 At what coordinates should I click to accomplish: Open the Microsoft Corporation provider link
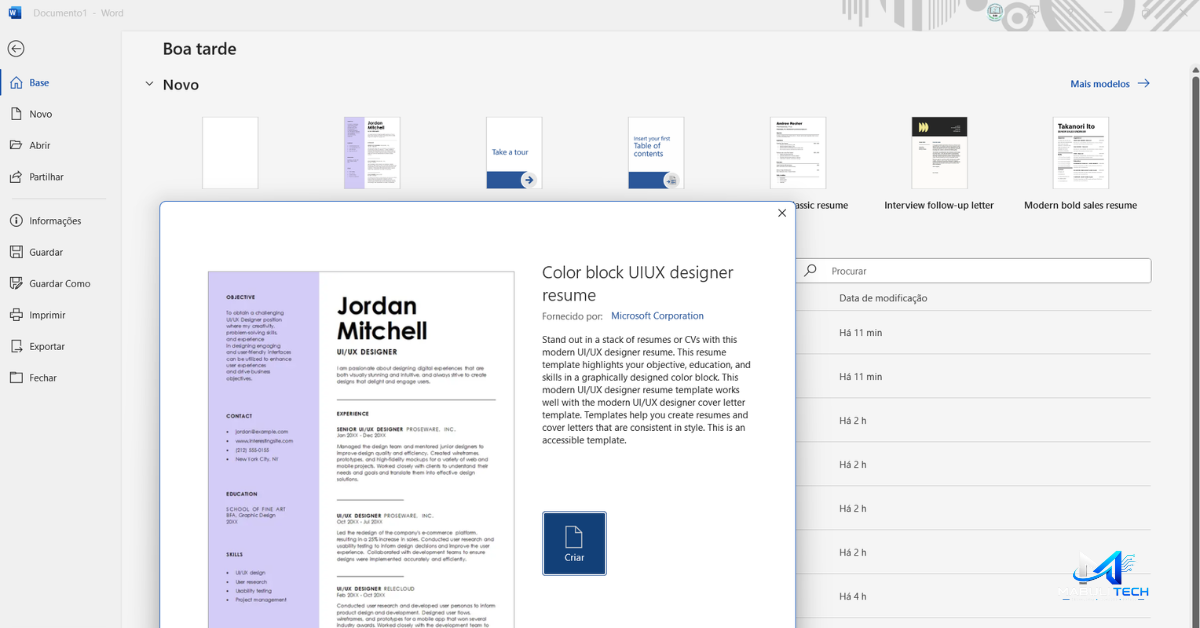click(657, 316)
